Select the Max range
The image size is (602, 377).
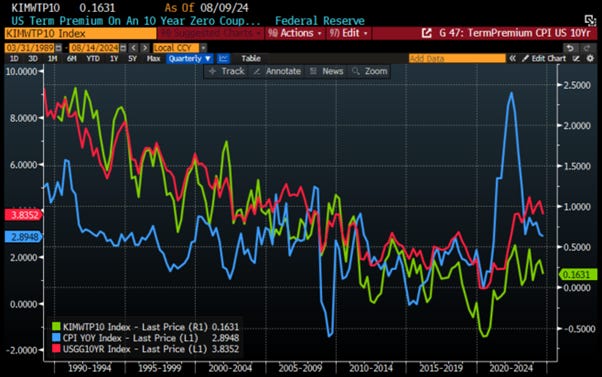point(153,58)
